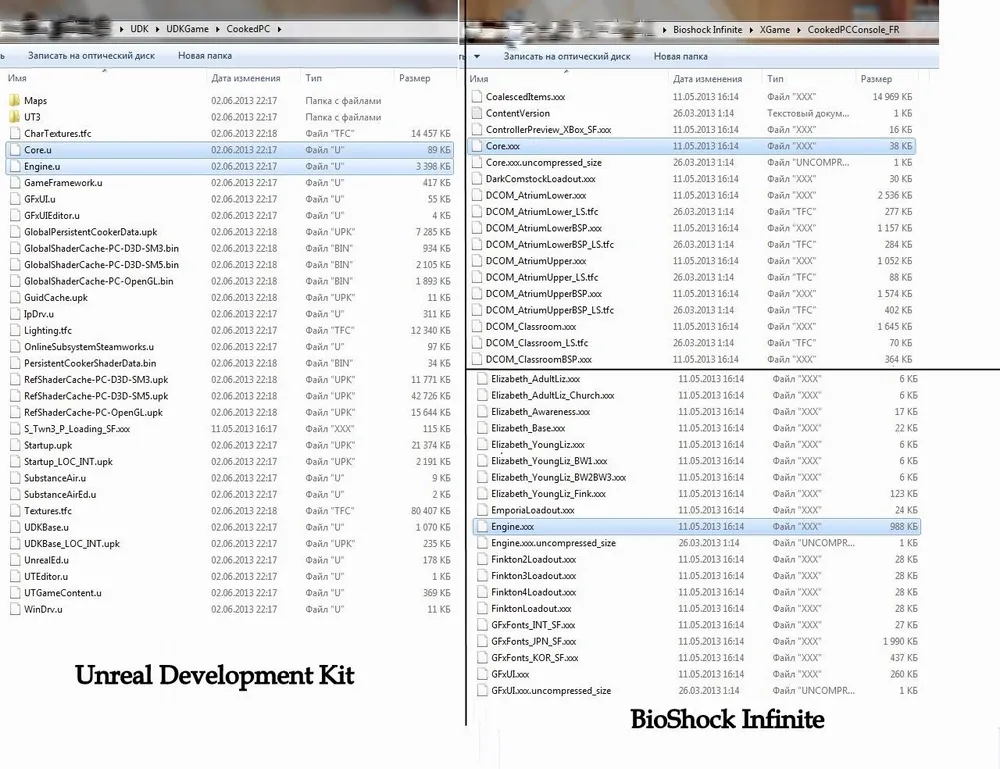Click the UT3 folder icon
Screen dimensions: 1000x769
point(14,117)
